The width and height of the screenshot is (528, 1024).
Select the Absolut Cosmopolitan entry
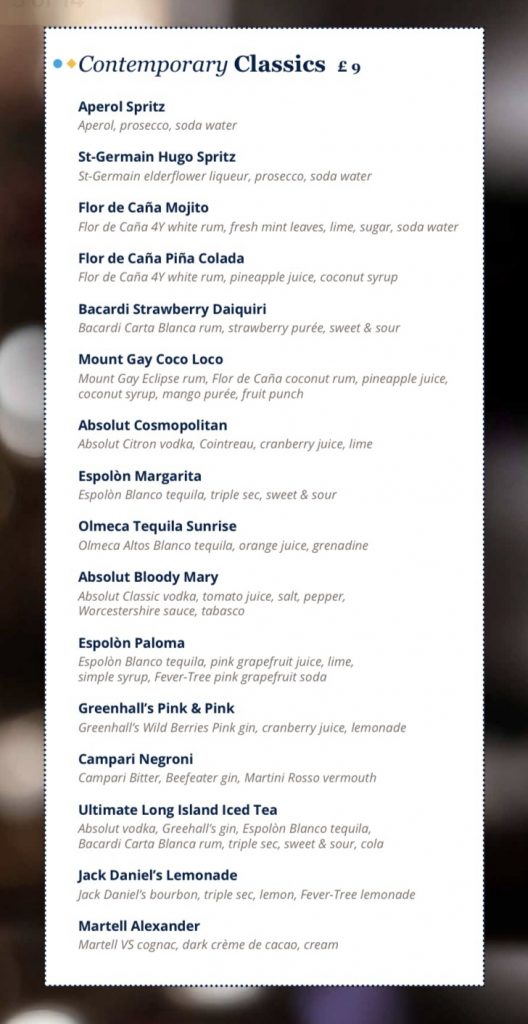(152, 426)
